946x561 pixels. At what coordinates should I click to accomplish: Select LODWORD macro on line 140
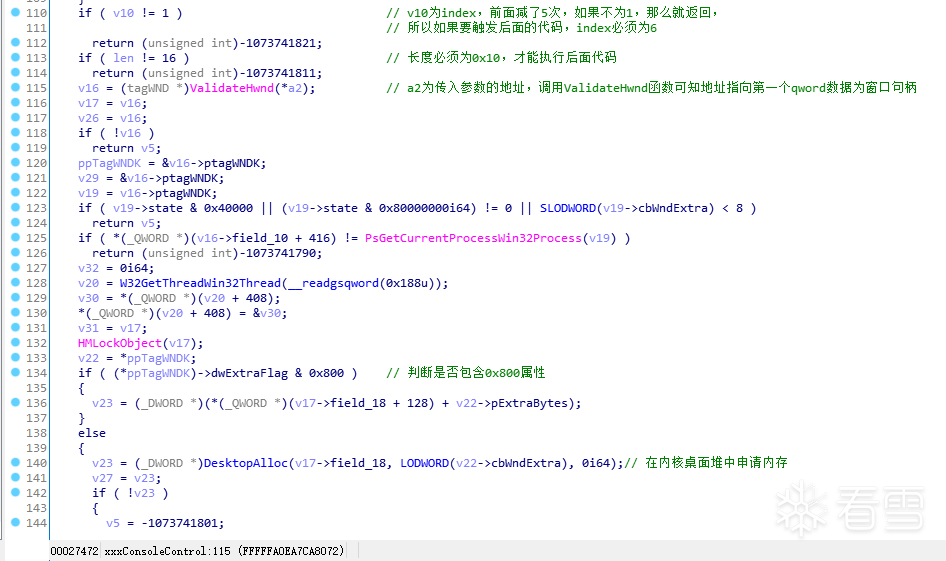425,463
